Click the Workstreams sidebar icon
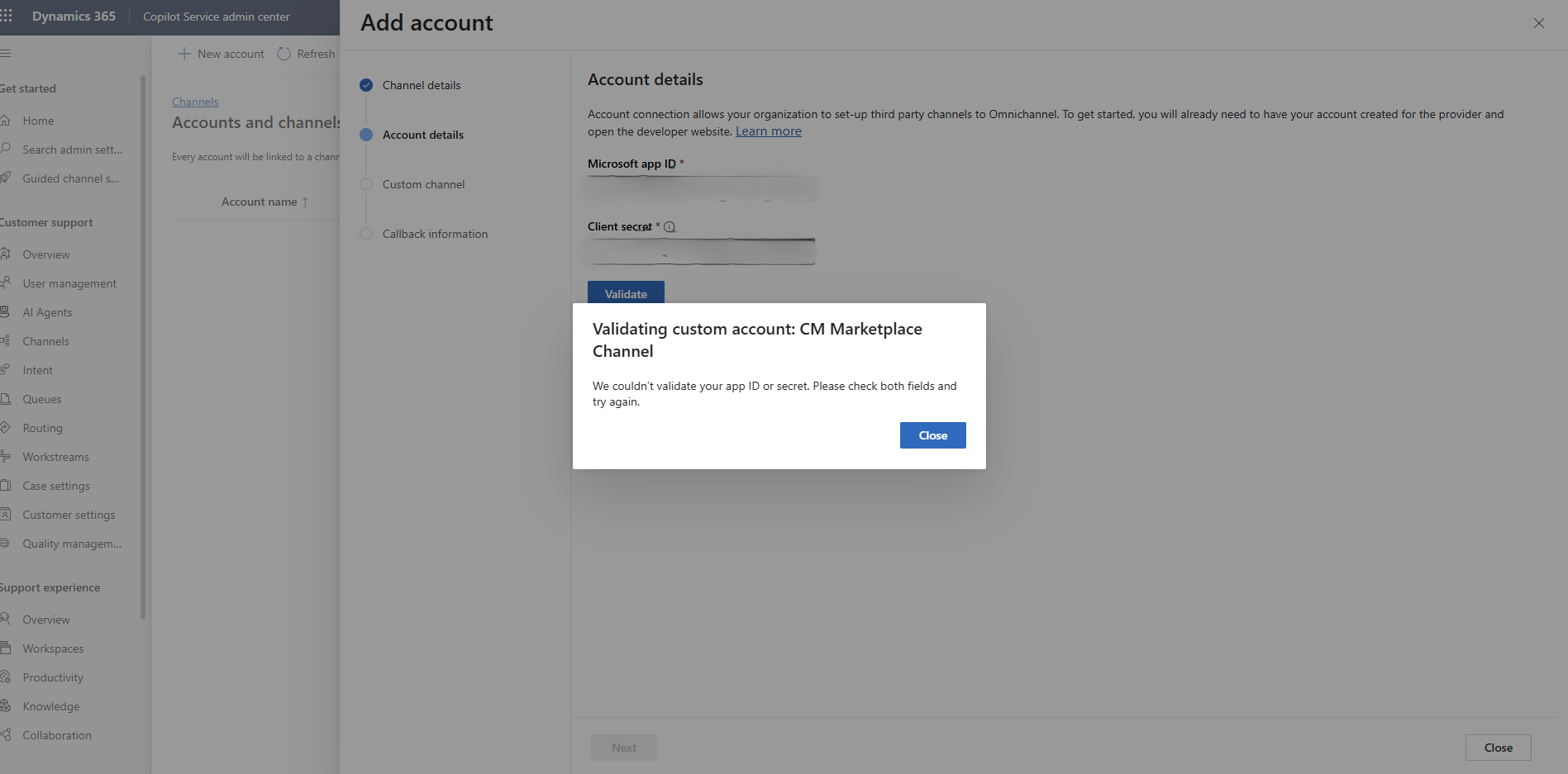 tap(5, 457)
